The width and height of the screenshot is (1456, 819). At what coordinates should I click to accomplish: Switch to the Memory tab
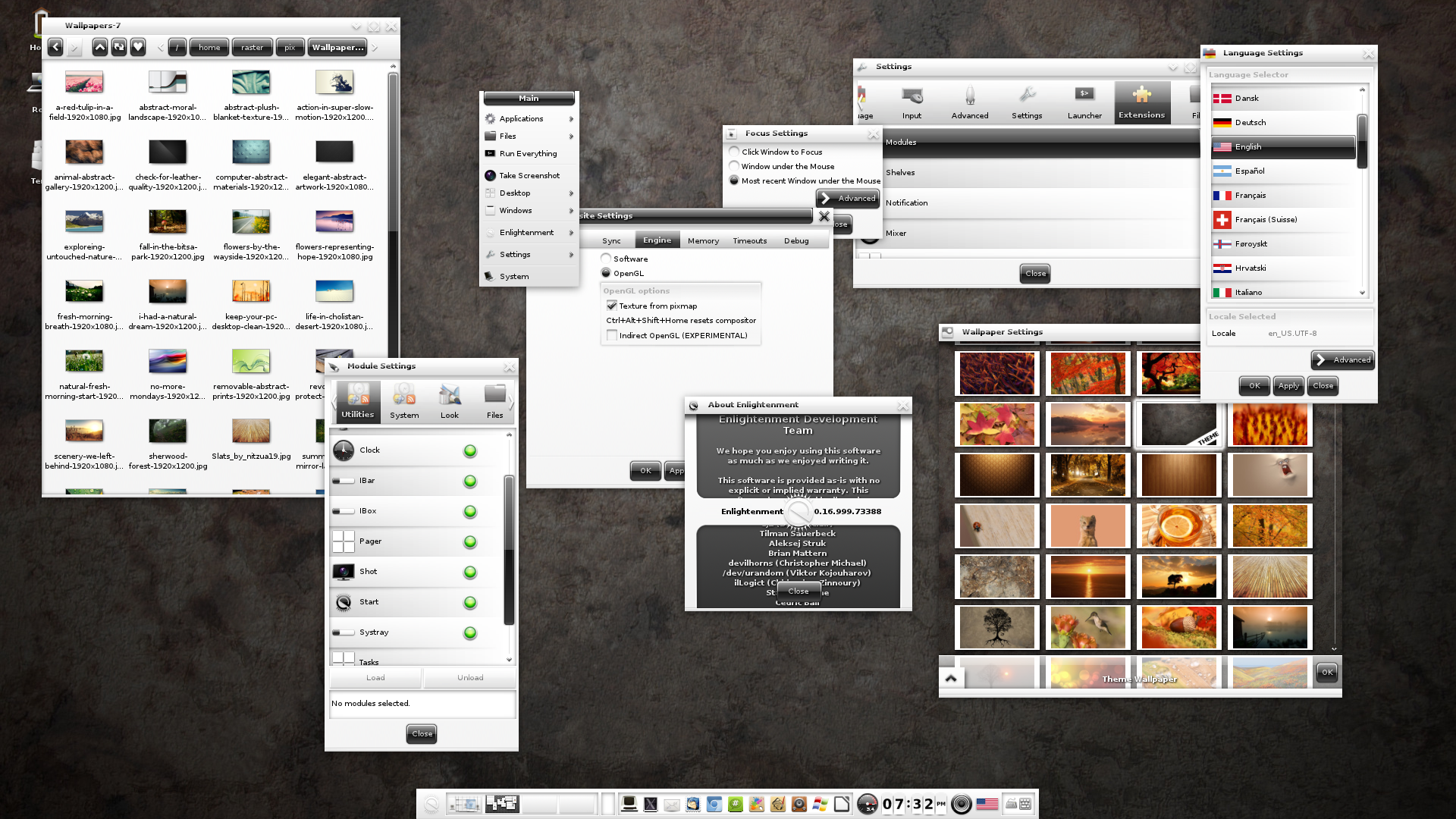[x=703, y=240]
